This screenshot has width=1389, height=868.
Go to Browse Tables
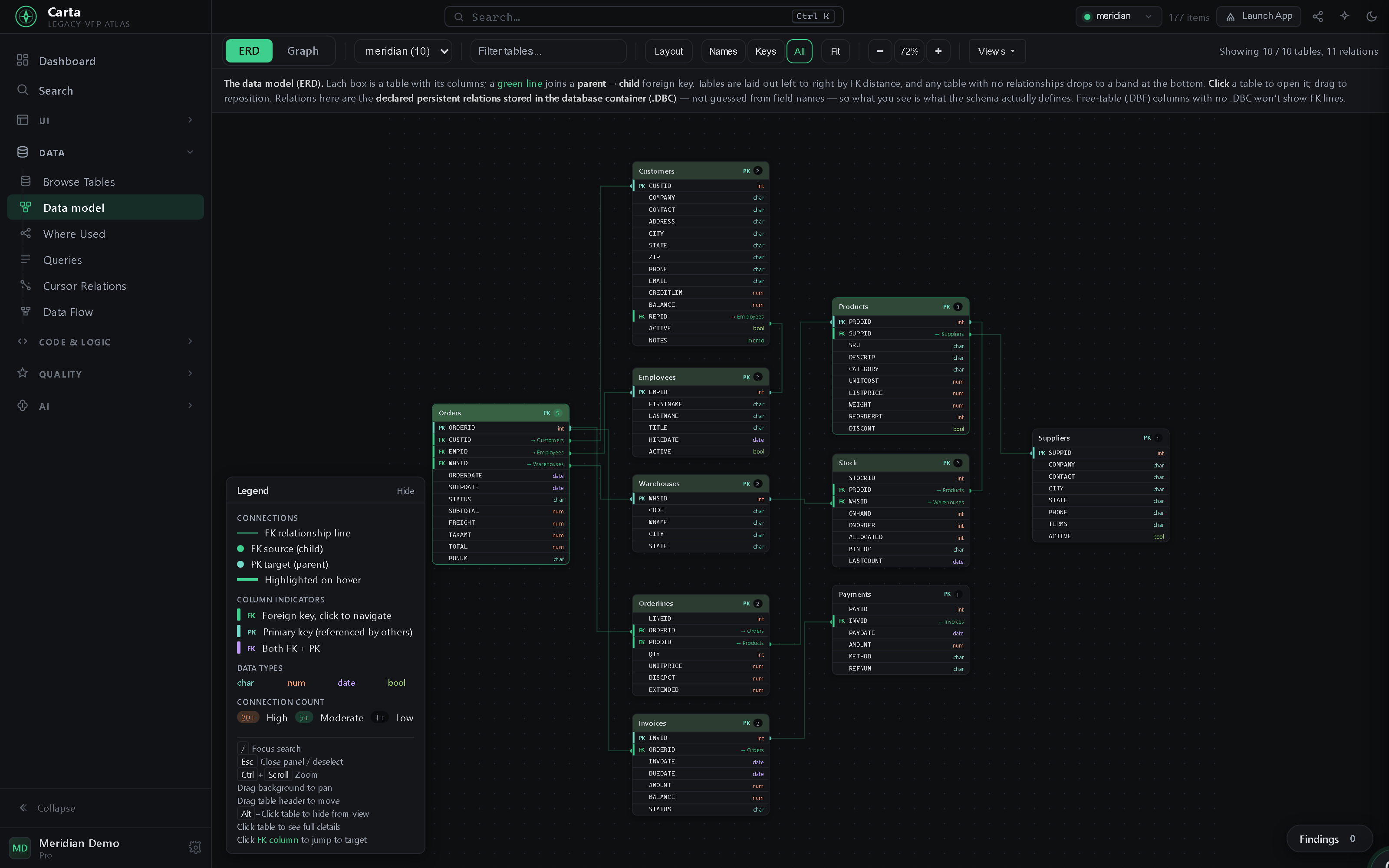pyautogui.click(x=105, y=182)
